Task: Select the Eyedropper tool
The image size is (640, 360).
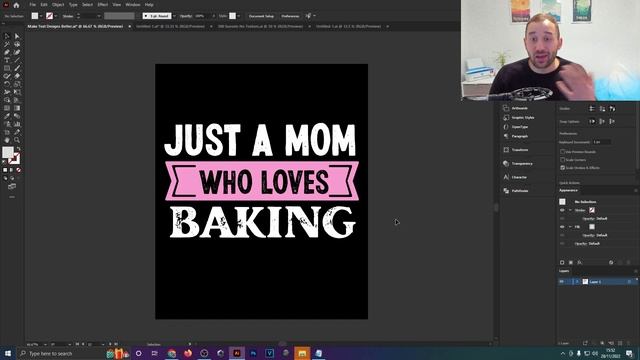Action: point(7,116)
